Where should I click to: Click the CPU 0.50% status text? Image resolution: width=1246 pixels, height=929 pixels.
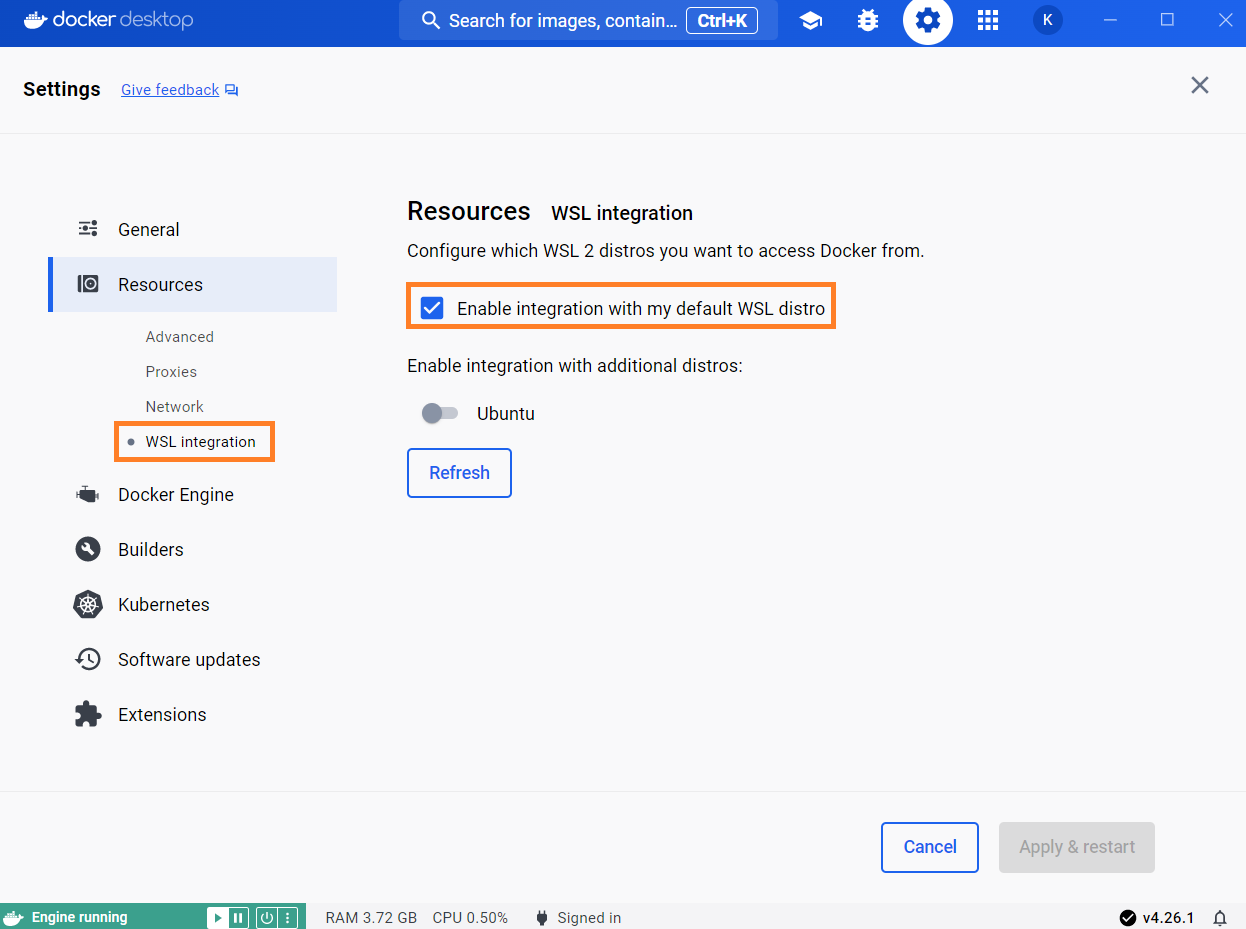click(x=470, y=918)
